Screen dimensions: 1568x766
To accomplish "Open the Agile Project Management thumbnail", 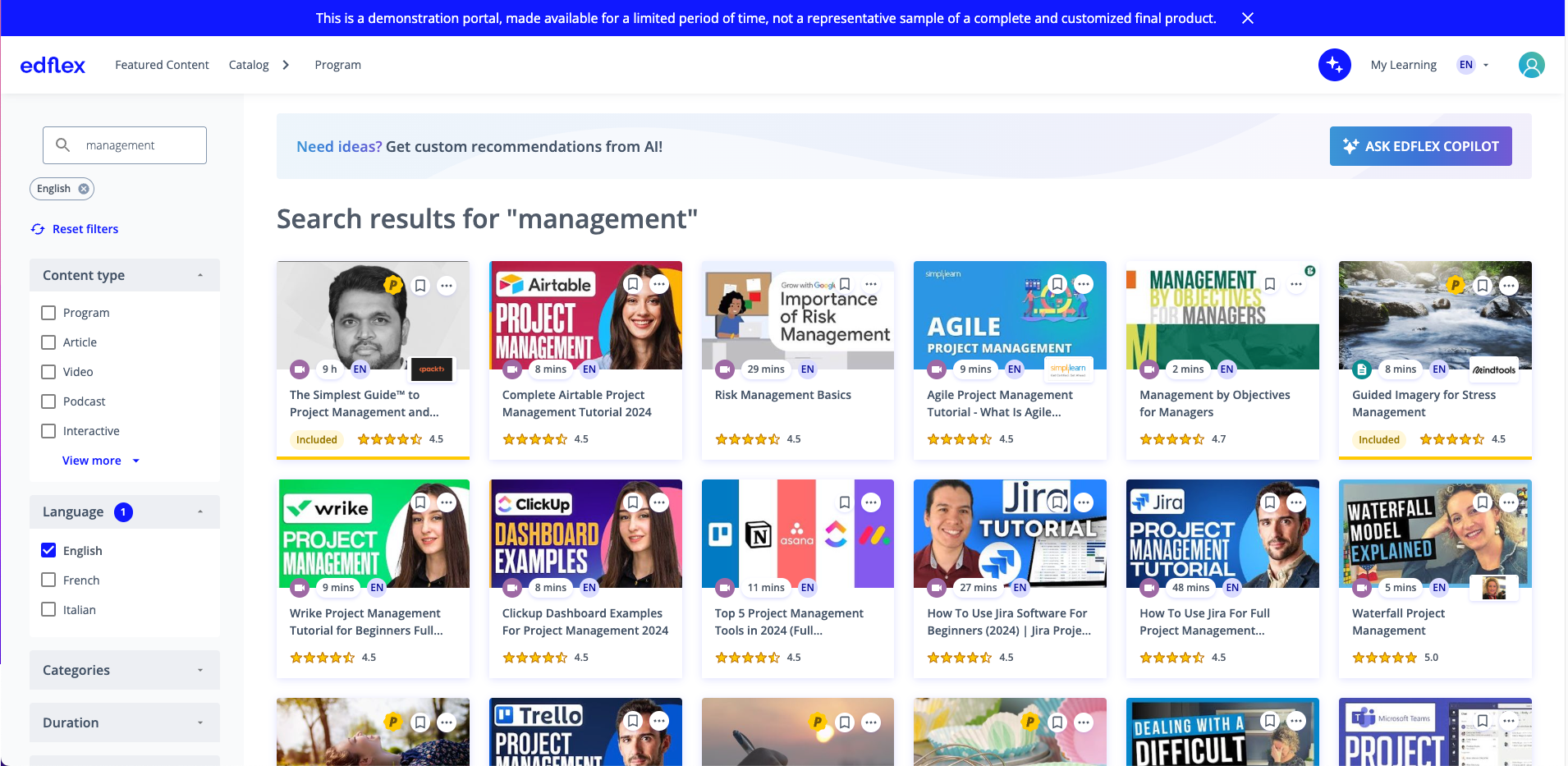I will [1010, 315].
